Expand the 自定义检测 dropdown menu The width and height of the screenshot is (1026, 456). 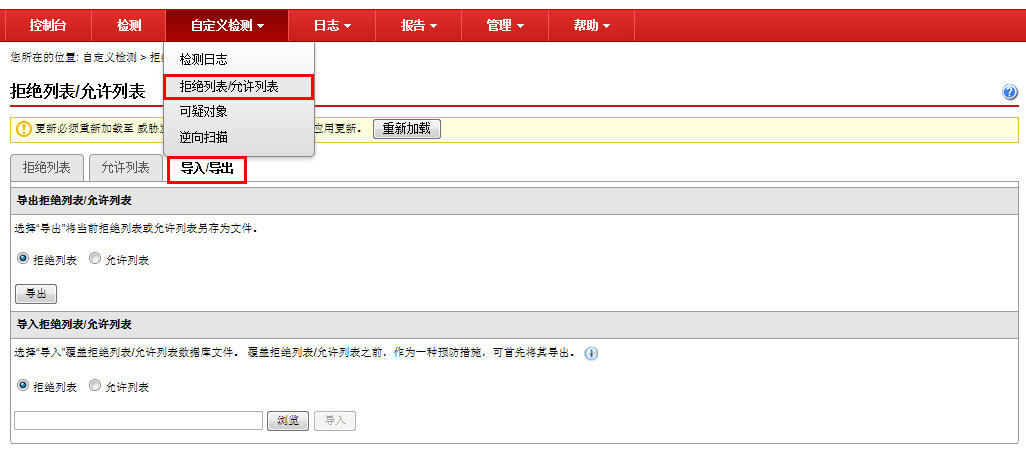click(x=227, y=25)
